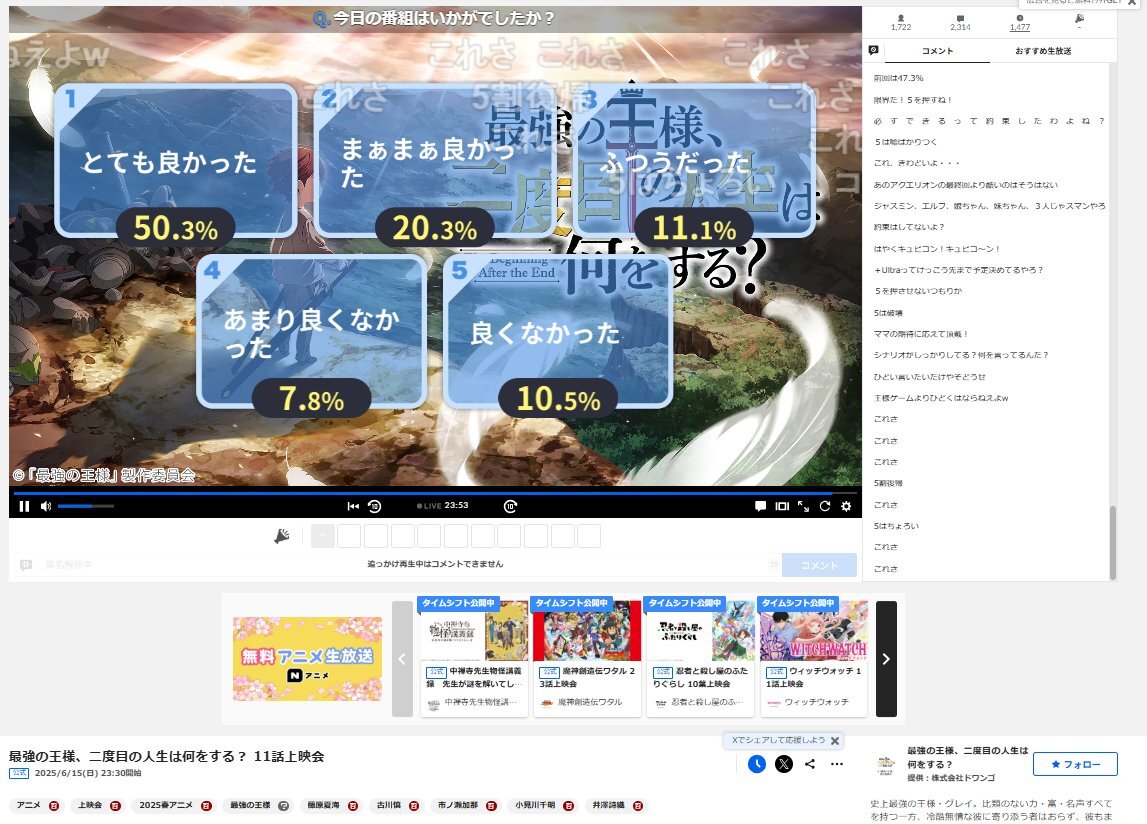Click the 藤原夏海 tag
Viewport: 1147px width, 824px height.
tap(323, 805)
